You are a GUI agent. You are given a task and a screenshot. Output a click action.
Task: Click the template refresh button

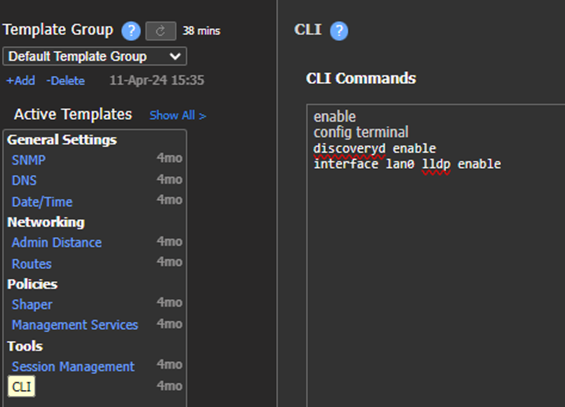click(161, 31)
